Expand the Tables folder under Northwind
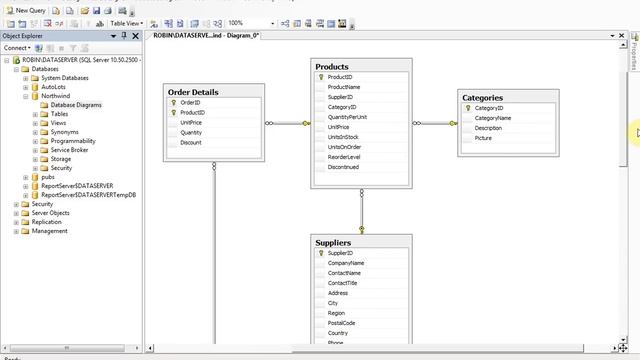This screenshot has width=640, height=360. point(35,114)
